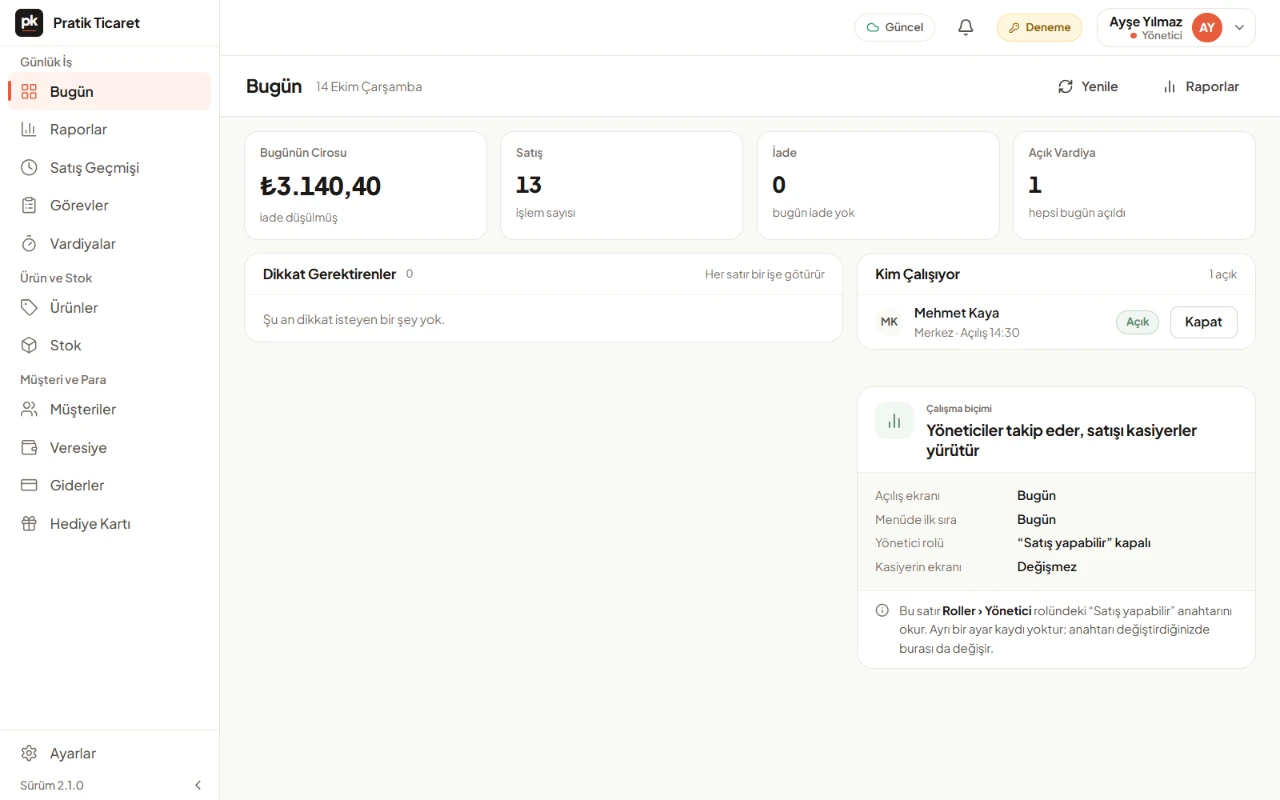Collapse the sidebar using chevron arrow

pos(198,785)
